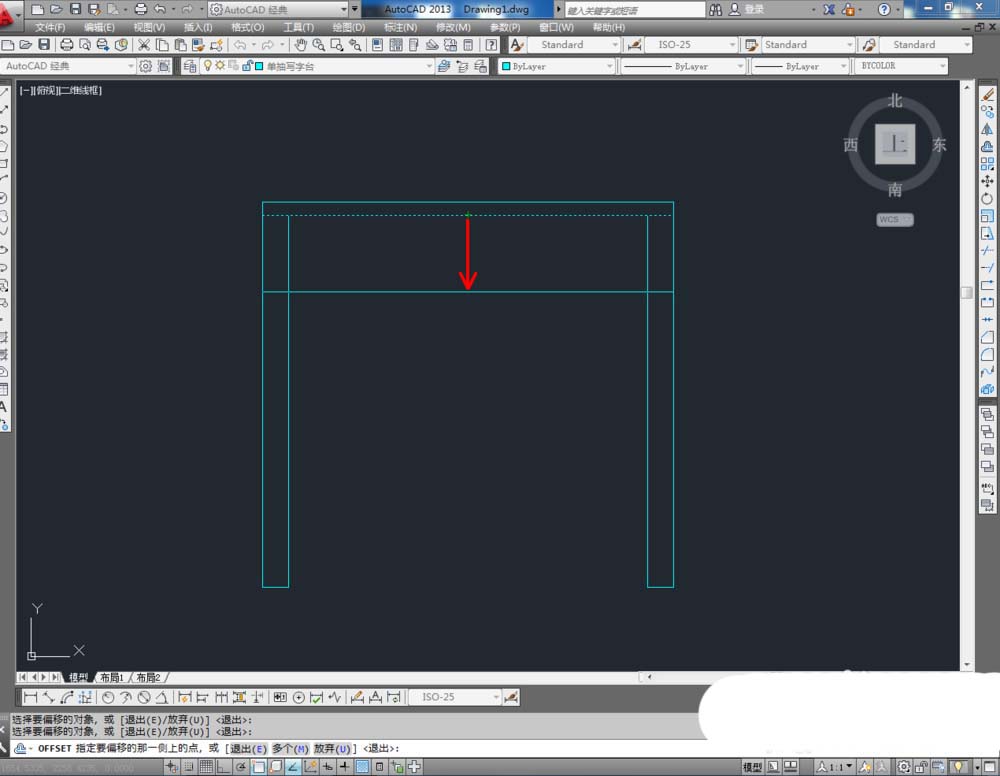This screenshot has height=776, width=1000.
Task: Click the keyword search input field
Action: click(635, 10)
